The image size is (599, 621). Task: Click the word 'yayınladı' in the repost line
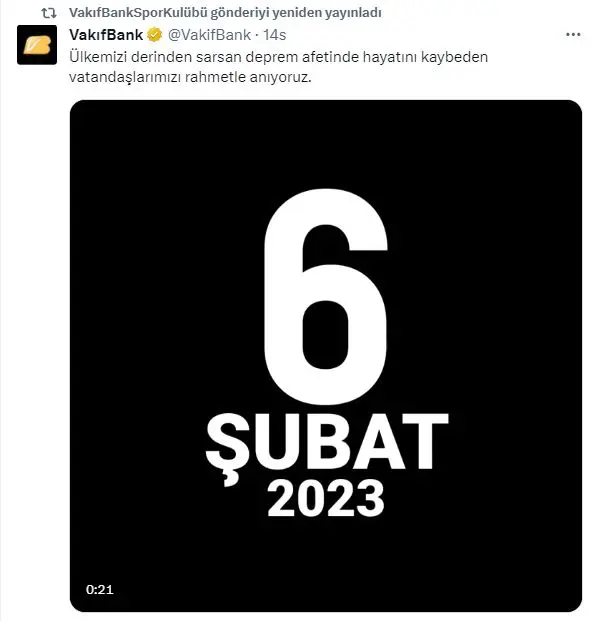[353, 13]
